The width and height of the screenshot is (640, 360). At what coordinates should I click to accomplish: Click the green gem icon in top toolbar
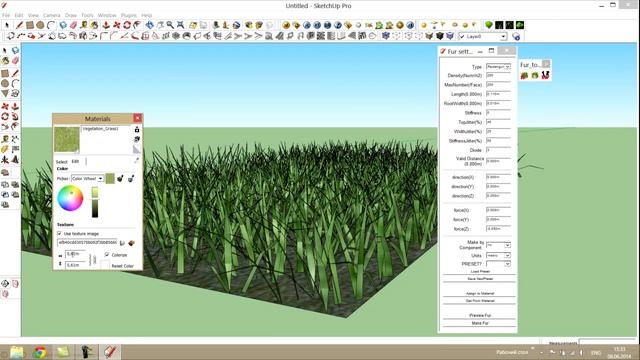[489, 25]
